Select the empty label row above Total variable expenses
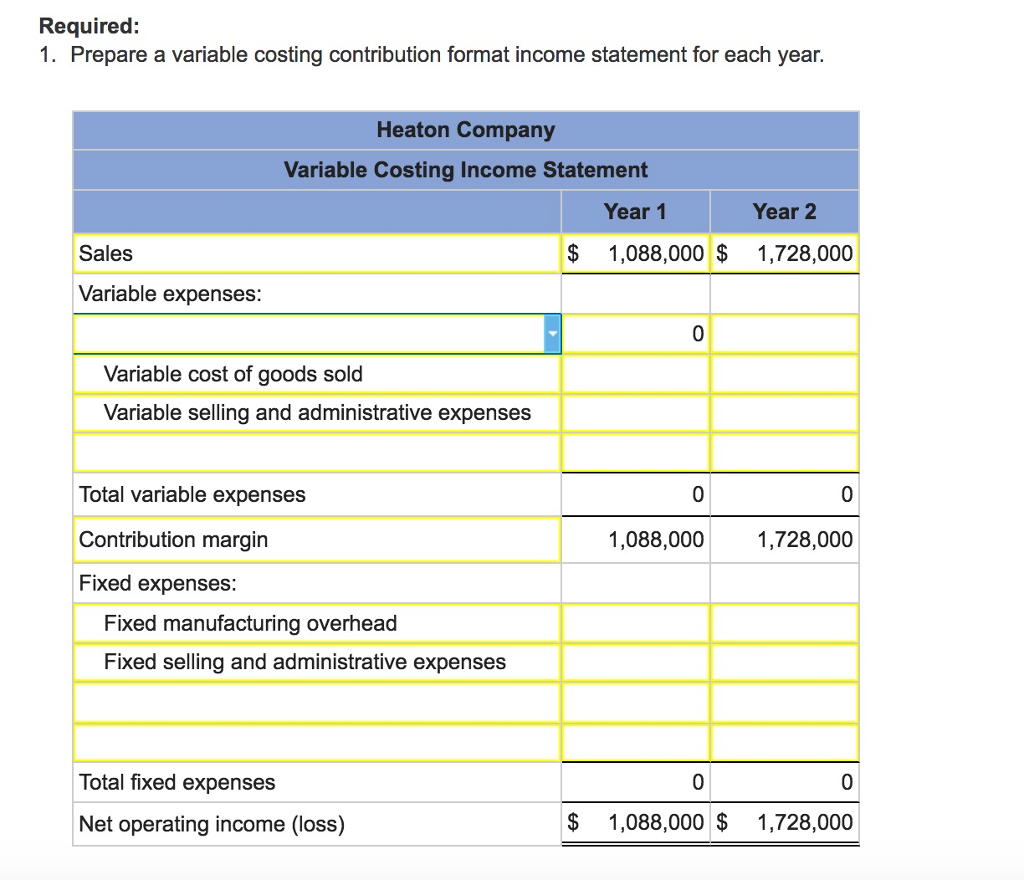Viewport: 1024px width, 880px height. click(317, 452)
